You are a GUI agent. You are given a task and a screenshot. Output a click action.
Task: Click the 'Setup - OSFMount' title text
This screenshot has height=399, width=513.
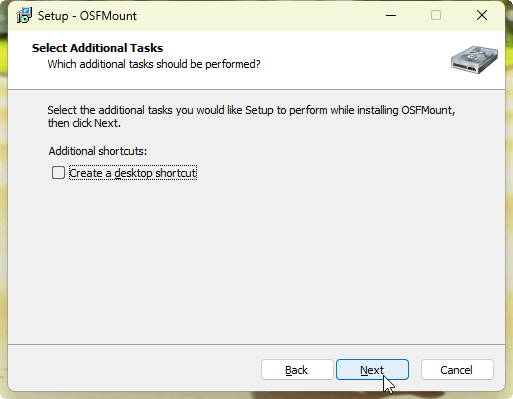pos(87,16)
